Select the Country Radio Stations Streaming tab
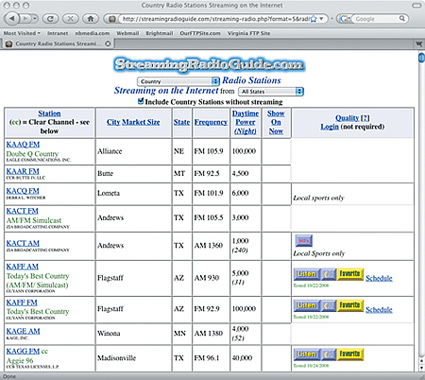The height and width of the screenshot is (380, 425). (58, 44)
